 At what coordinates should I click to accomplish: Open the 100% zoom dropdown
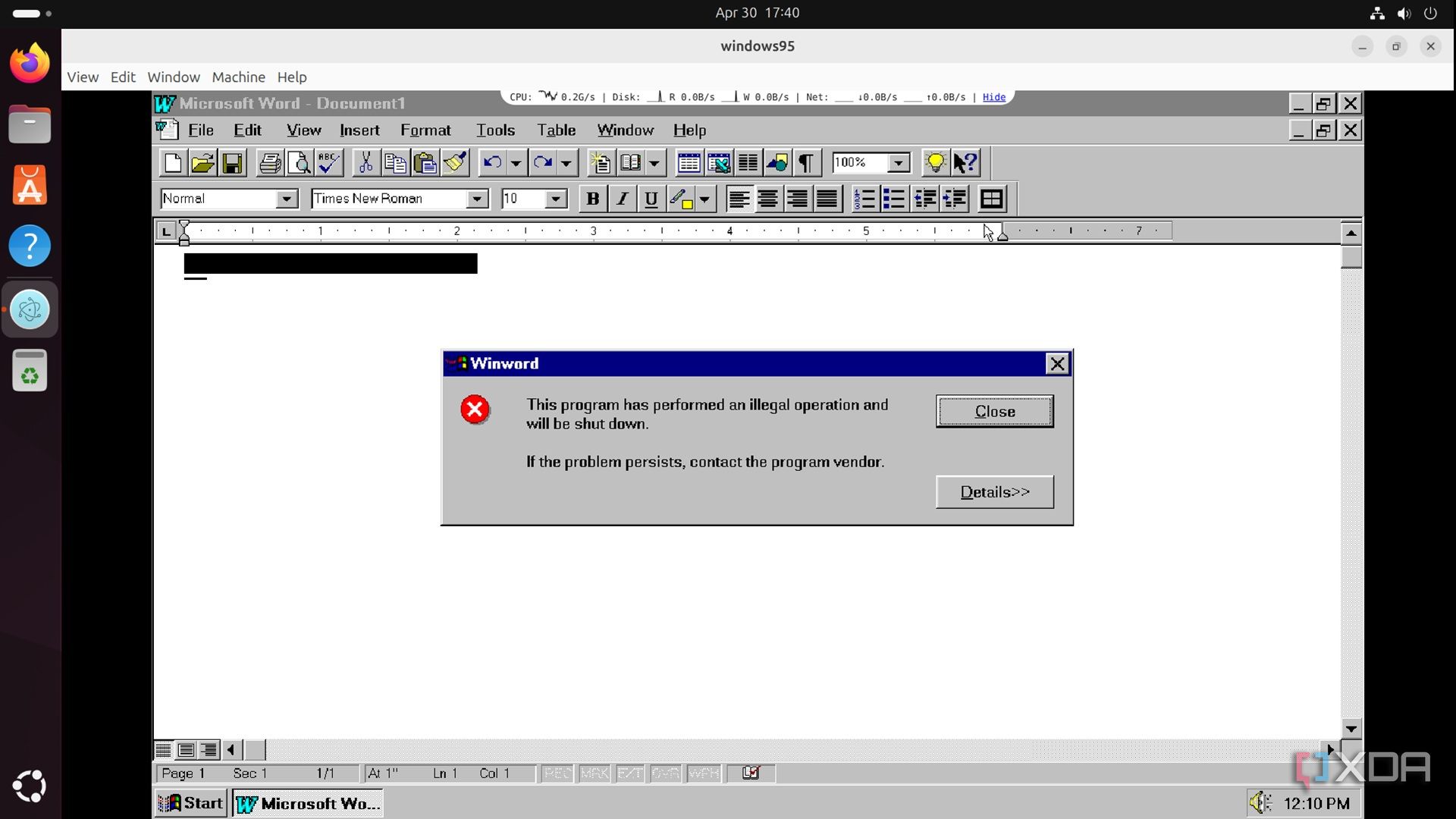click(899, 163)
